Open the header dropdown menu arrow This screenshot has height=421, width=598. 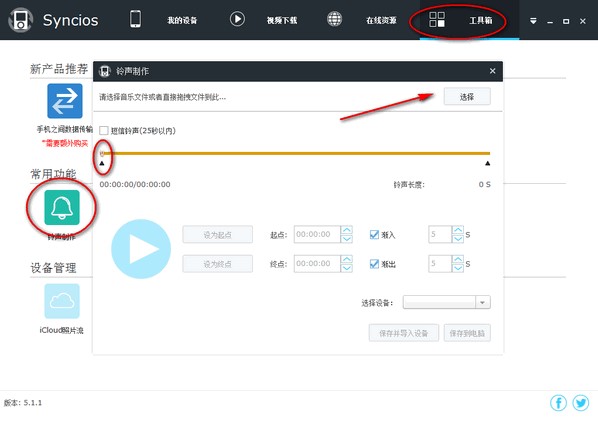pos(533,21)
